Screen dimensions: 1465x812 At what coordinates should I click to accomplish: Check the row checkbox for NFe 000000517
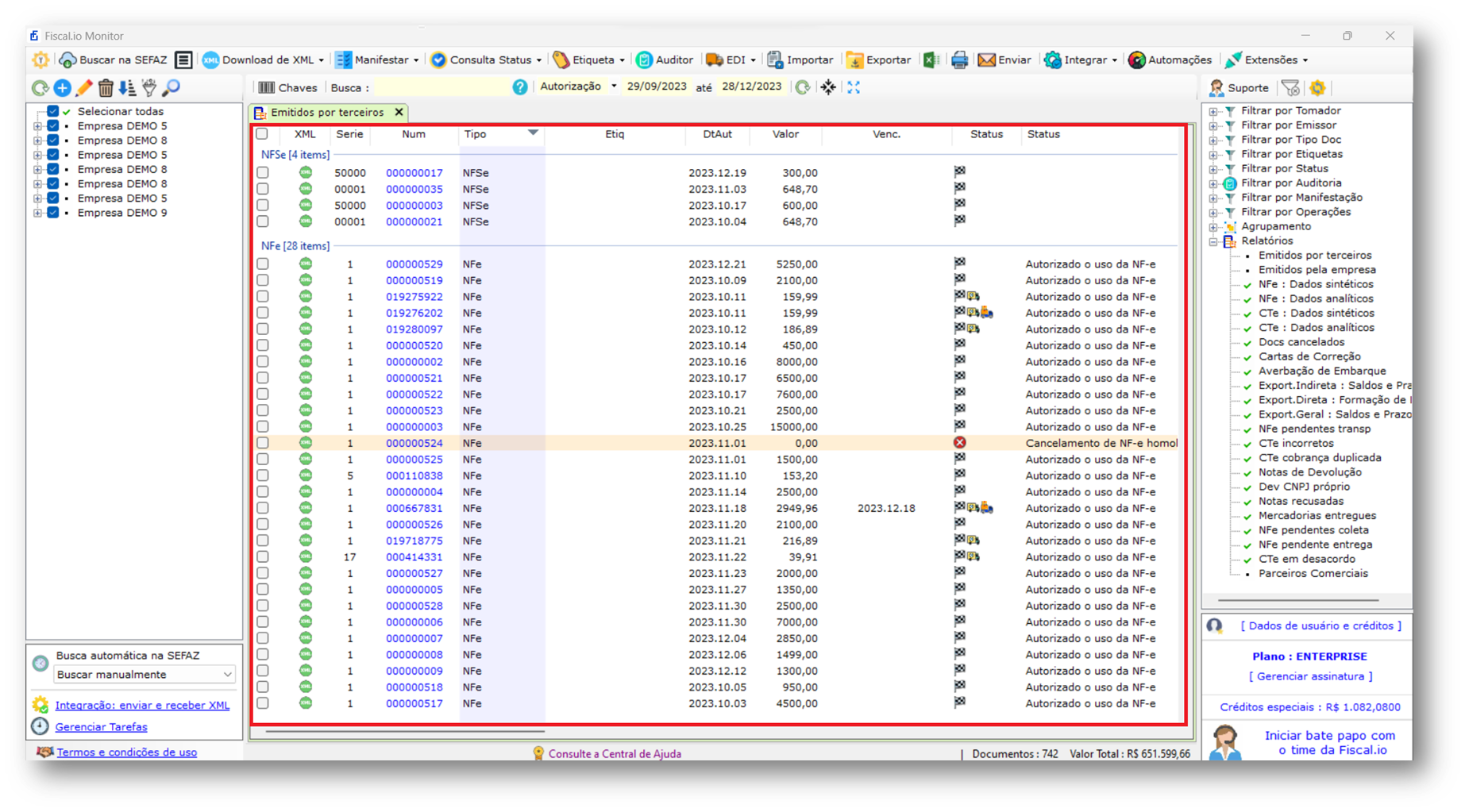[263, 703]
